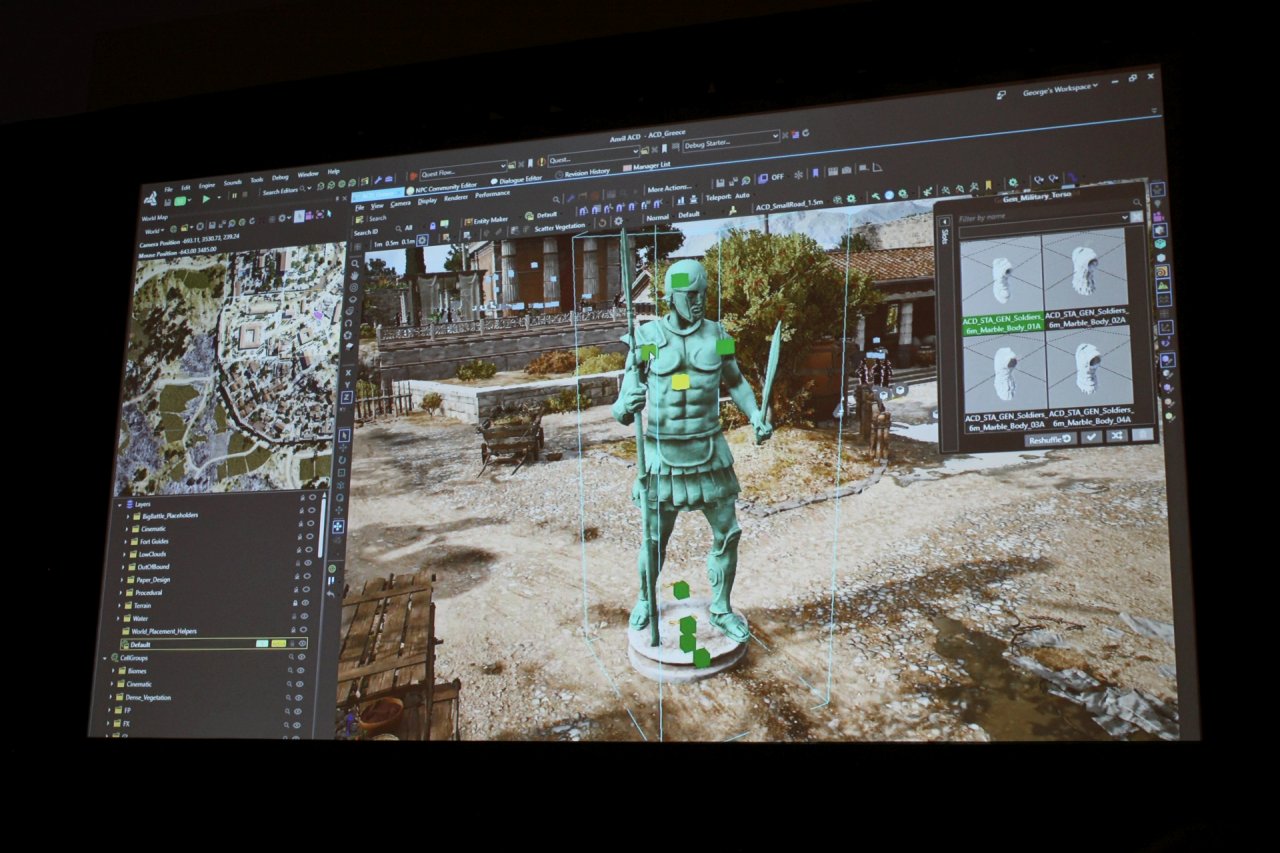Viewport: 1280px width, 853px height.
Task: Click the blue lock icon next to Search ID All
Action: [432, 226]
